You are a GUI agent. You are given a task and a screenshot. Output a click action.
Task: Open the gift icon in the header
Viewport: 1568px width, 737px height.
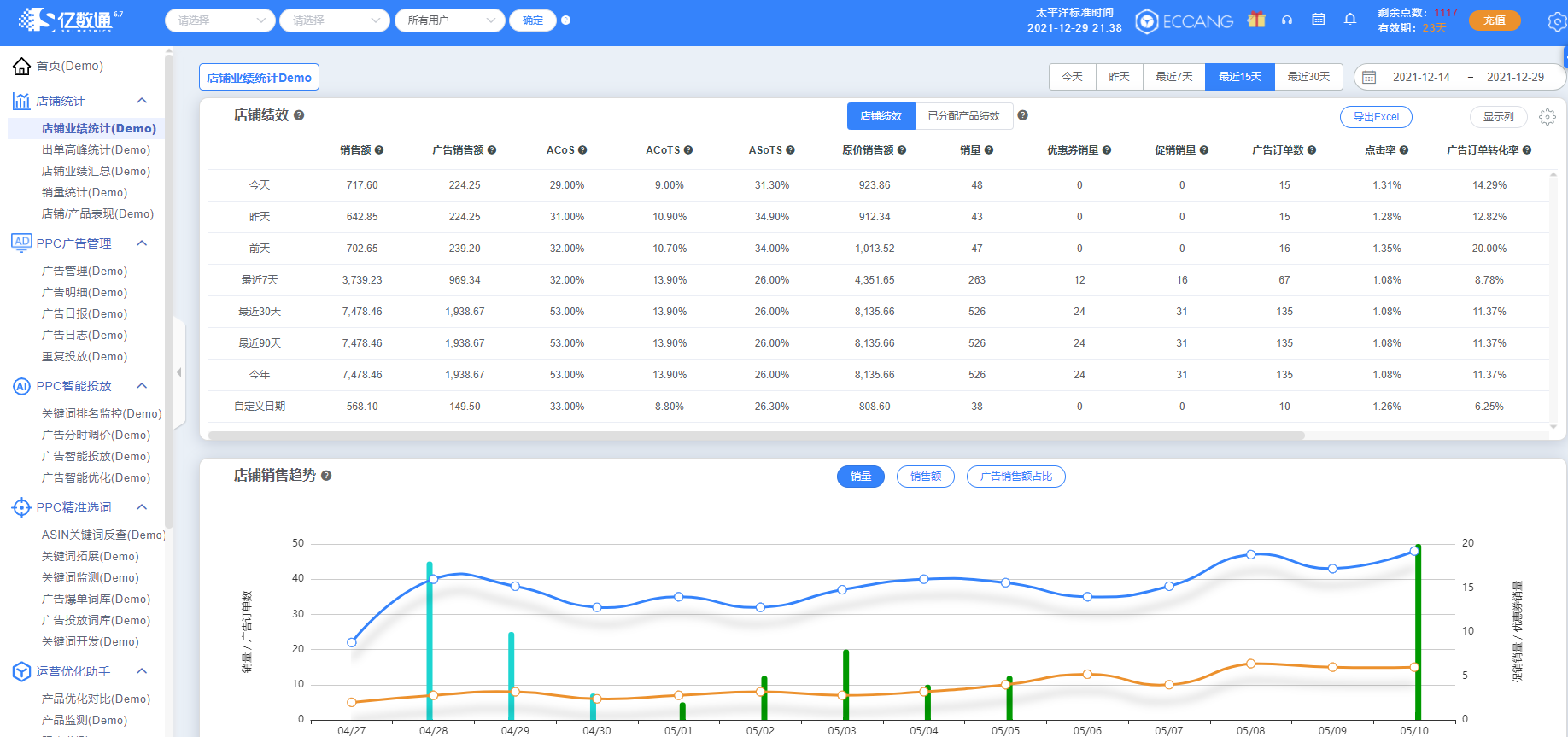[1256, 20]
